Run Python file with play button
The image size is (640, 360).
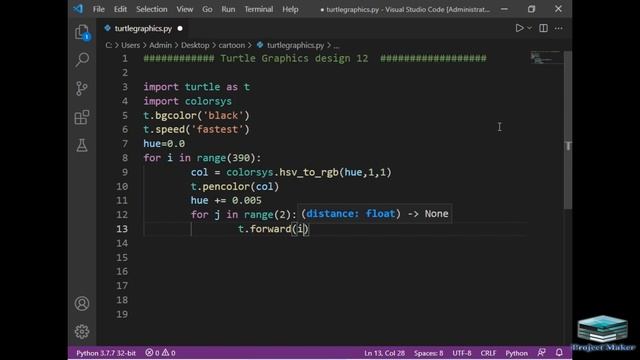coord(519,28)
